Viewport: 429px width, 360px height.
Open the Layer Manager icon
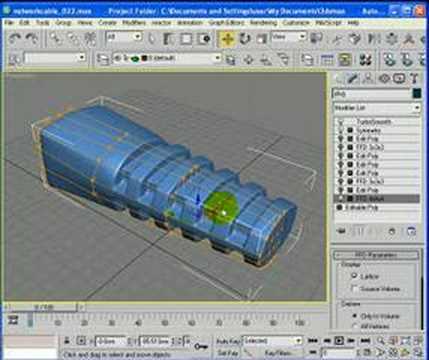103,60
